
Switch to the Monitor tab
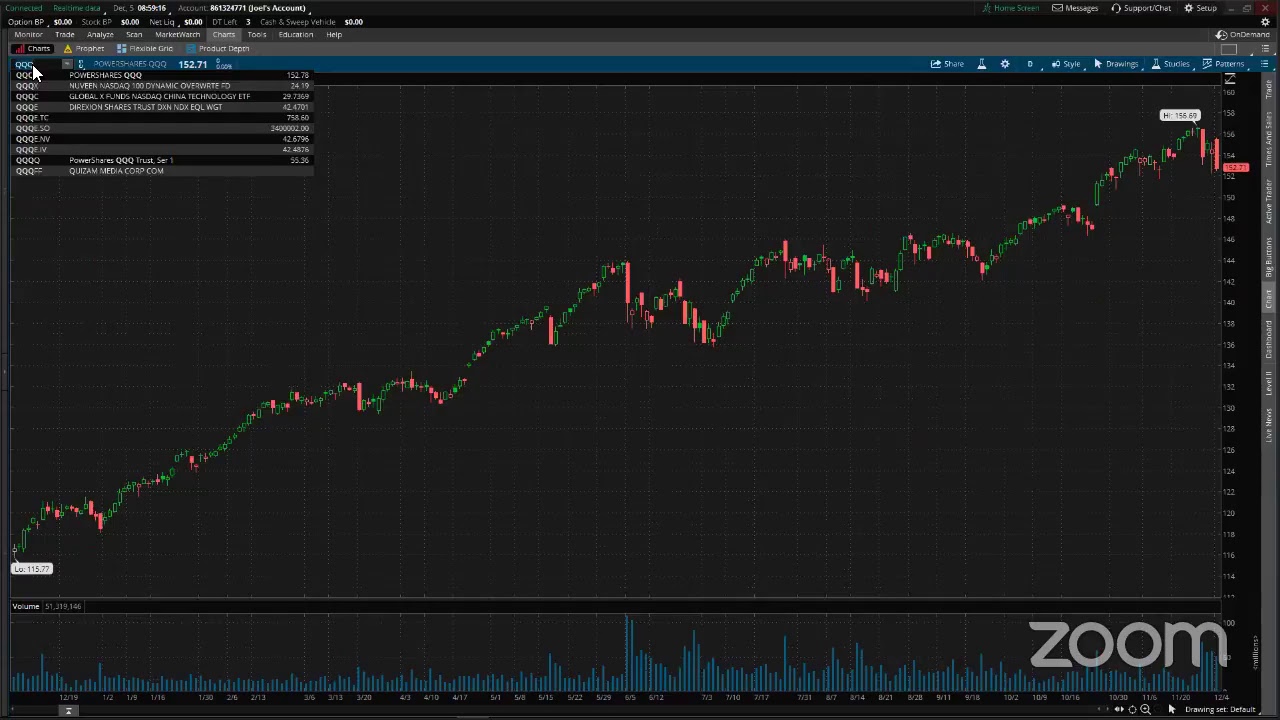click(x=28, y=35)
